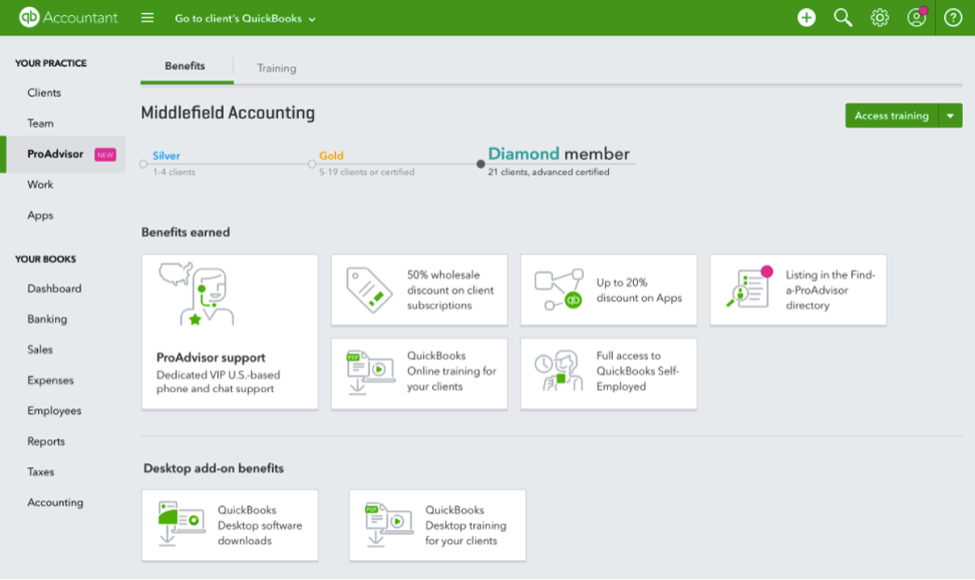Open Taxes in the sidebar
Image resolution: width=975 pixels, height=580 pixels.
(40, 472)
